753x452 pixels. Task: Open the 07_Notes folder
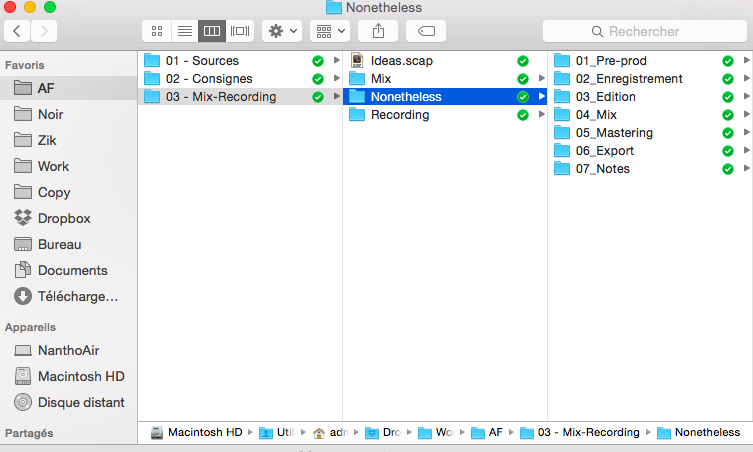point(650,169)
